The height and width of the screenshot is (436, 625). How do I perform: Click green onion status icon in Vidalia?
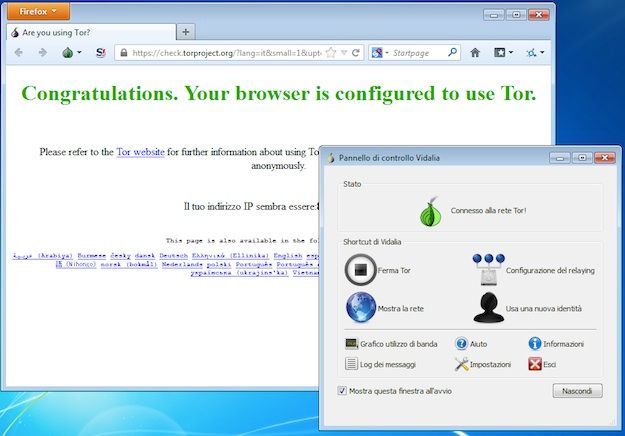pyautogui.click(x=431, y=212)
